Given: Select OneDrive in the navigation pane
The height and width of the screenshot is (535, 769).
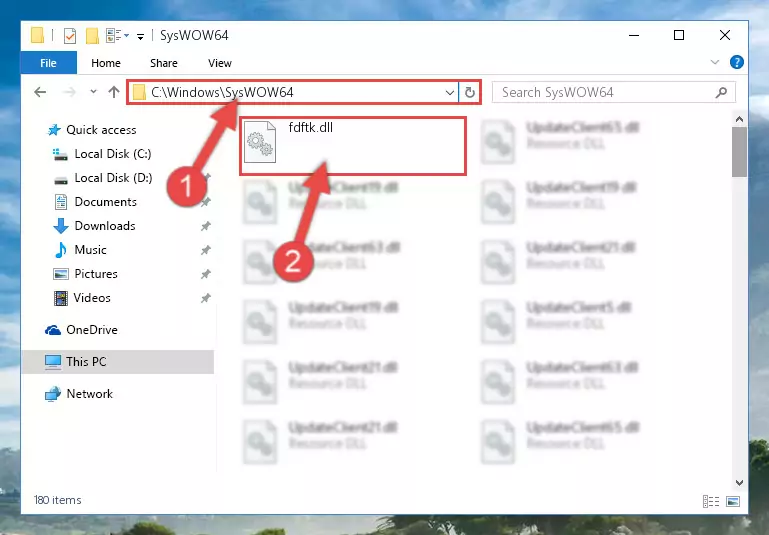Looking at the screenshot, I should click(x=92, y=330).
